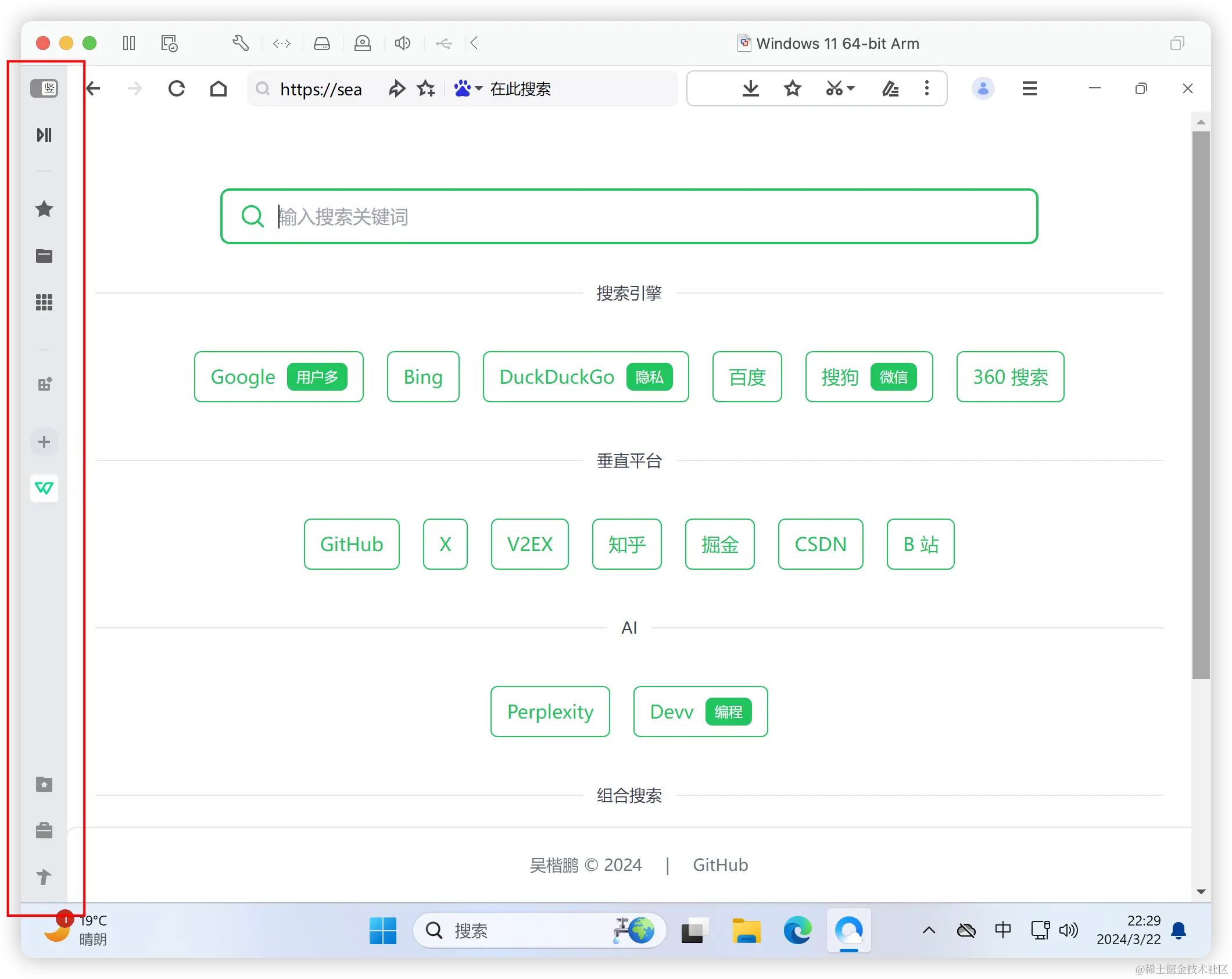Open File Explorer from the taskbar

[x=746, y=931]
